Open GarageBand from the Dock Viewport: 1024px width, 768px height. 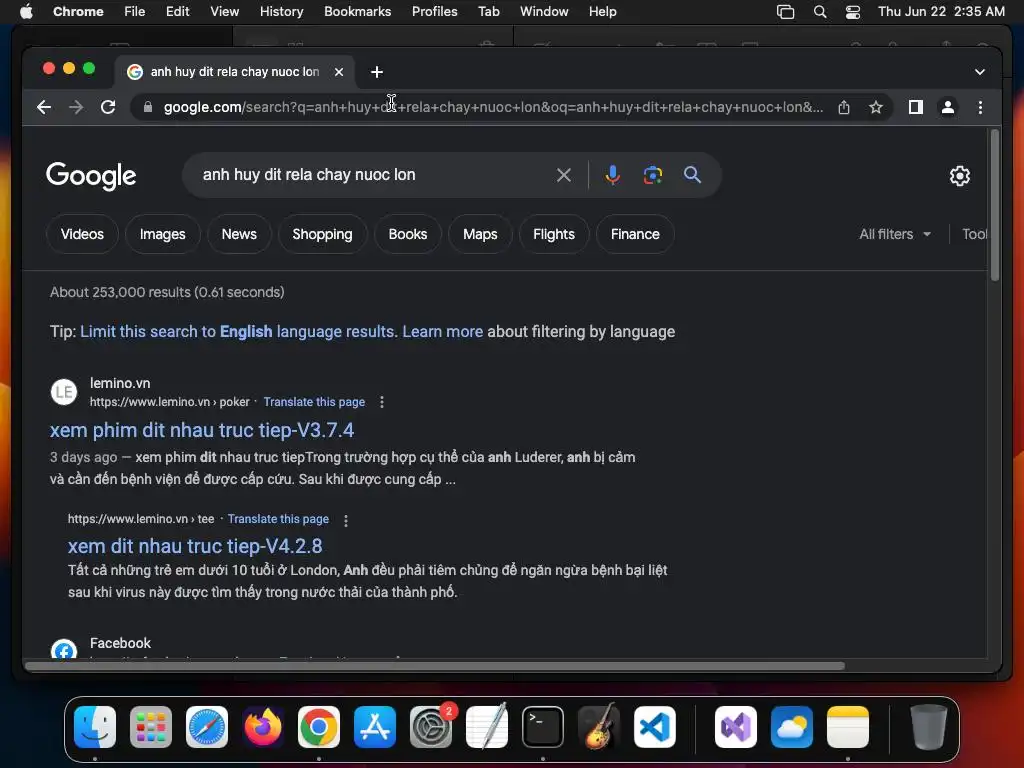[599, 727]
